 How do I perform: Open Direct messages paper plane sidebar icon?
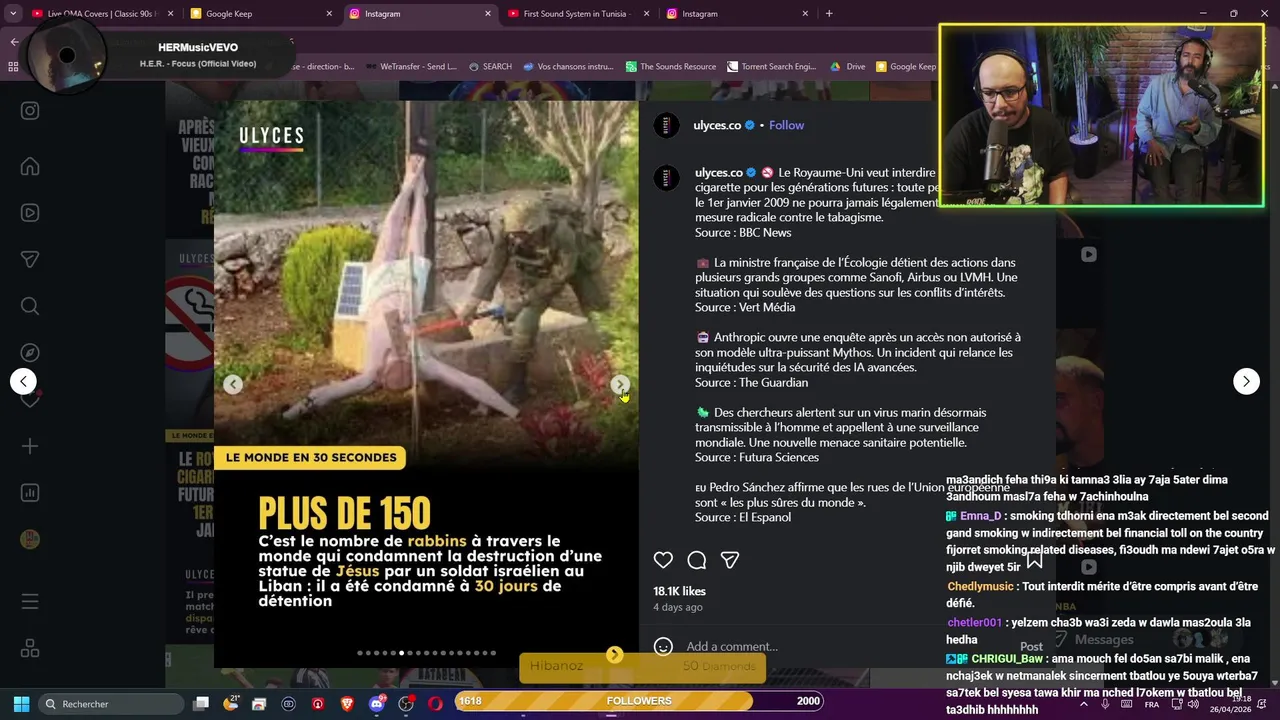tap(30, 259)
